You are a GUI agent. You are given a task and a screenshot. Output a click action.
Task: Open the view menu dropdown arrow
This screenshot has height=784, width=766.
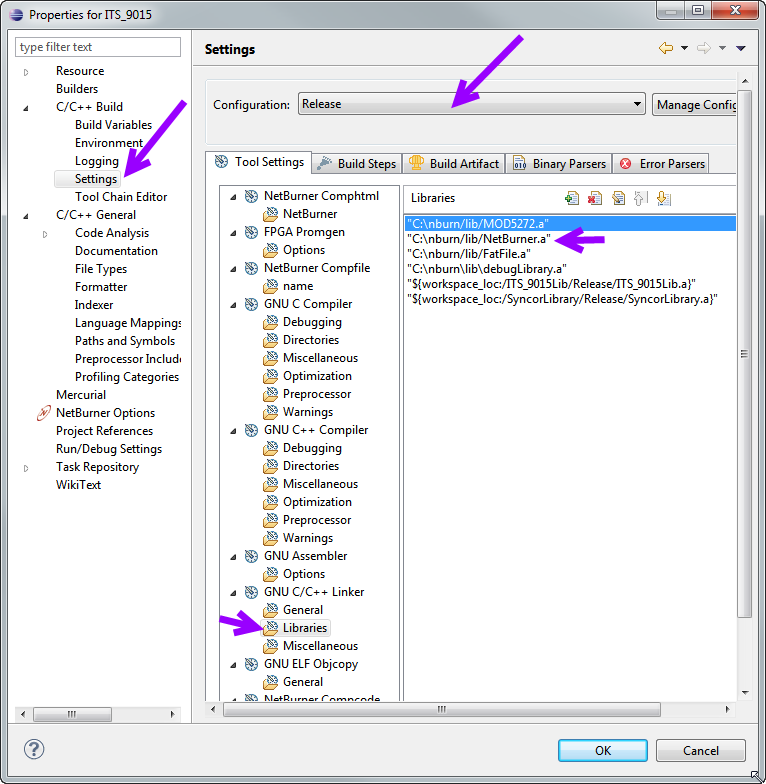[x=740, y=48]
